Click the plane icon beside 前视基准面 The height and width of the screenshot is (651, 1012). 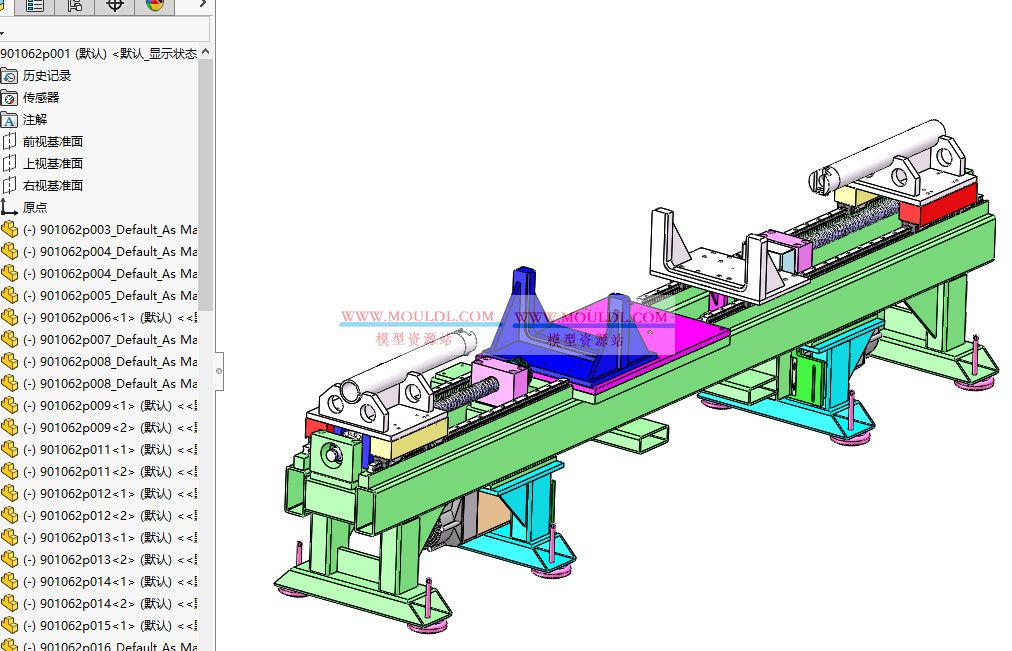10,141
